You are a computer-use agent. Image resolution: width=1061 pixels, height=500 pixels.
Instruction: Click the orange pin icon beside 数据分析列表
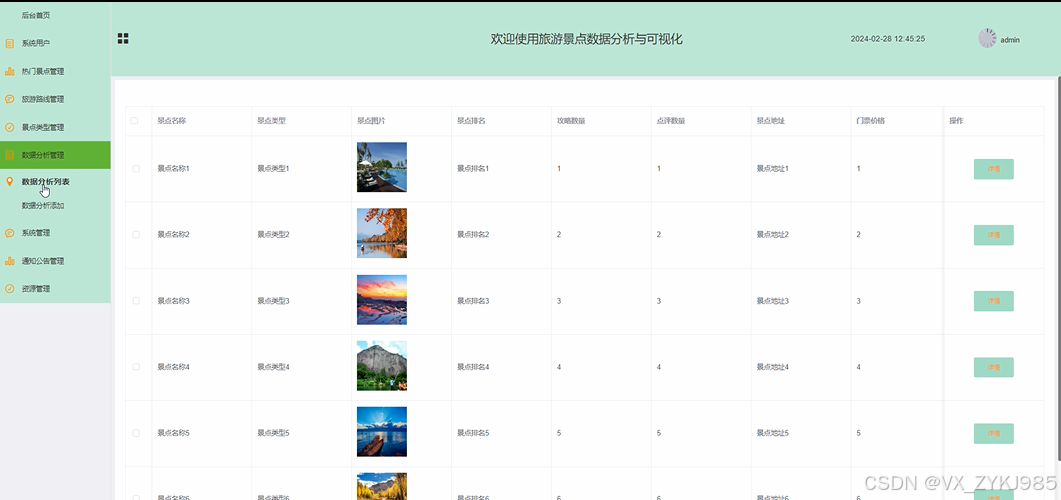click(9, 181)
